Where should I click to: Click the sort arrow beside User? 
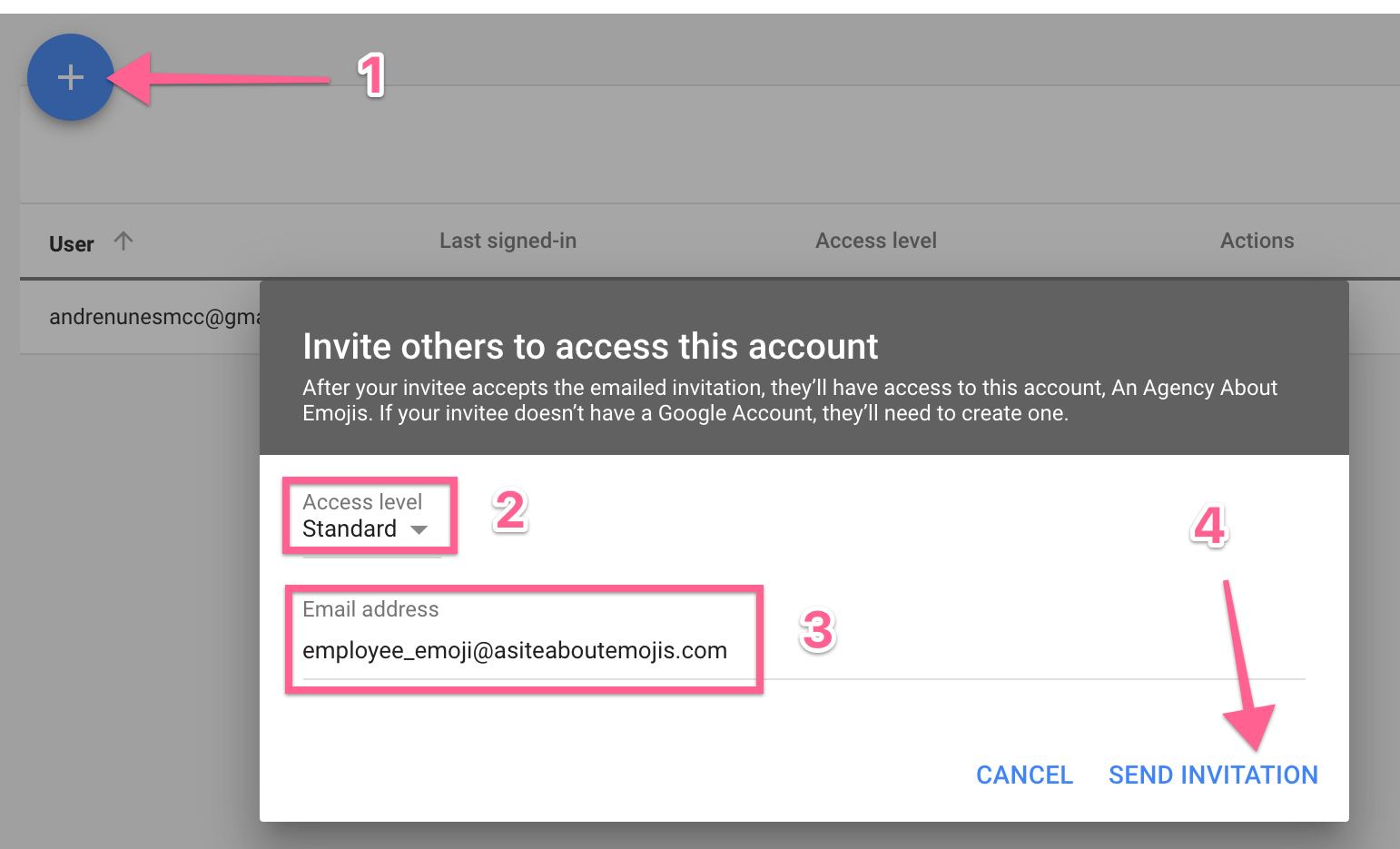point(123,241)
